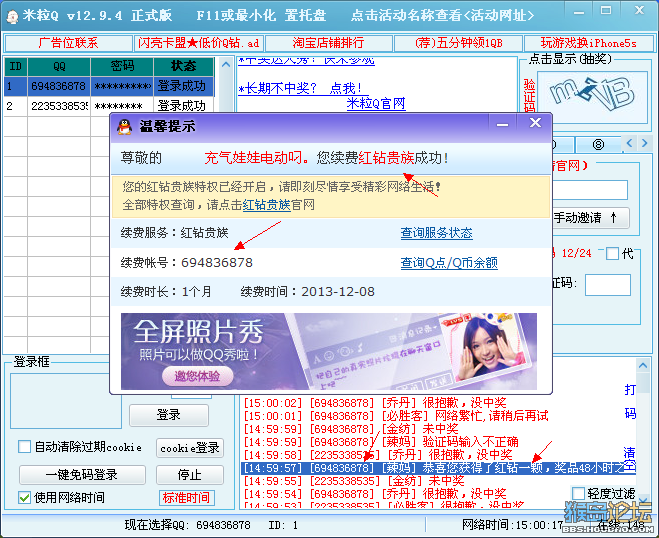Click 现在选择QQ: 694836878 in status bar
Image resolution: width=659 pixels, height=538 pixels.
[187, 525]
